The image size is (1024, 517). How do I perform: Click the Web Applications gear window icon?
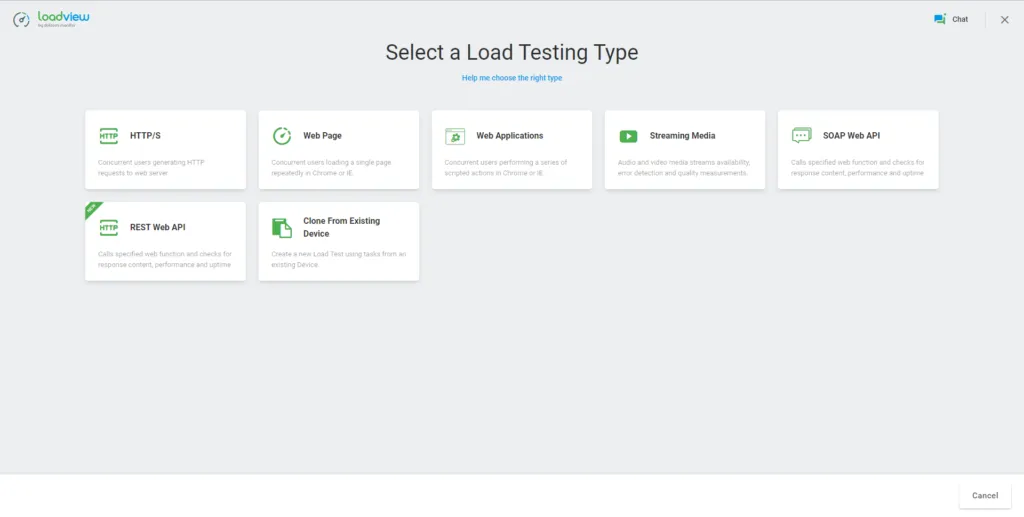455,136
